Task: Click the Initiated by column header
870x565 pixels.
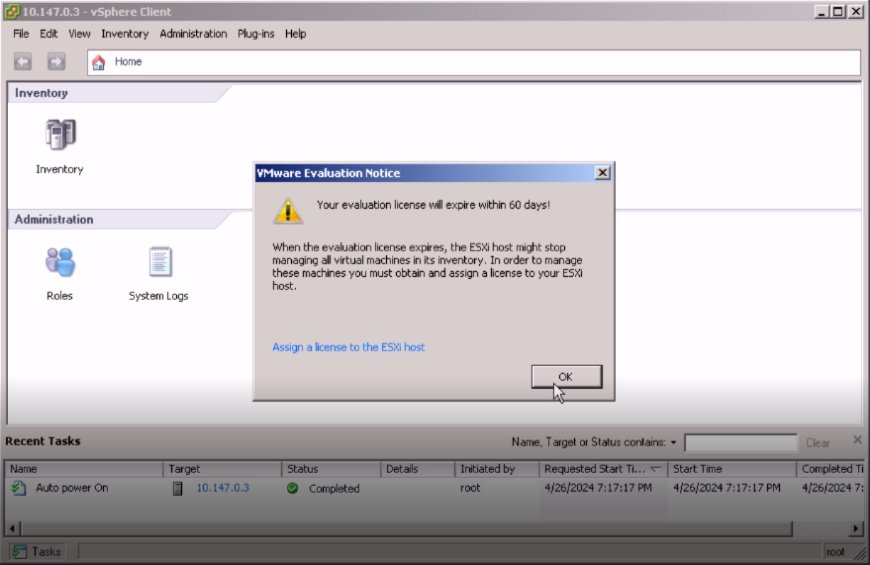Action: pos(497,469)
